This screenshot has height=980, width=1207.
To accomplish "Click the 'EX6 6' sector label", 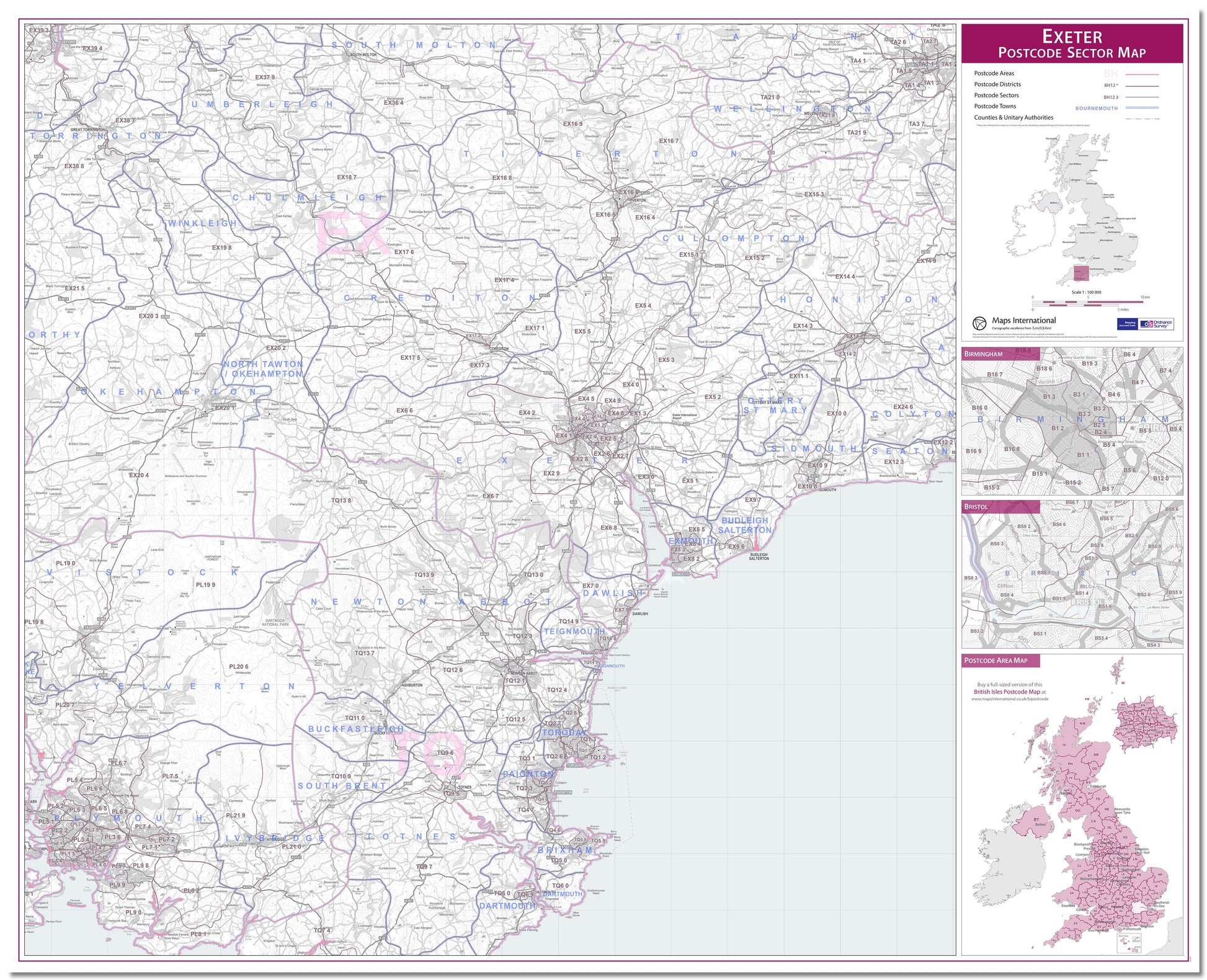I will click(x=404, y=411).
